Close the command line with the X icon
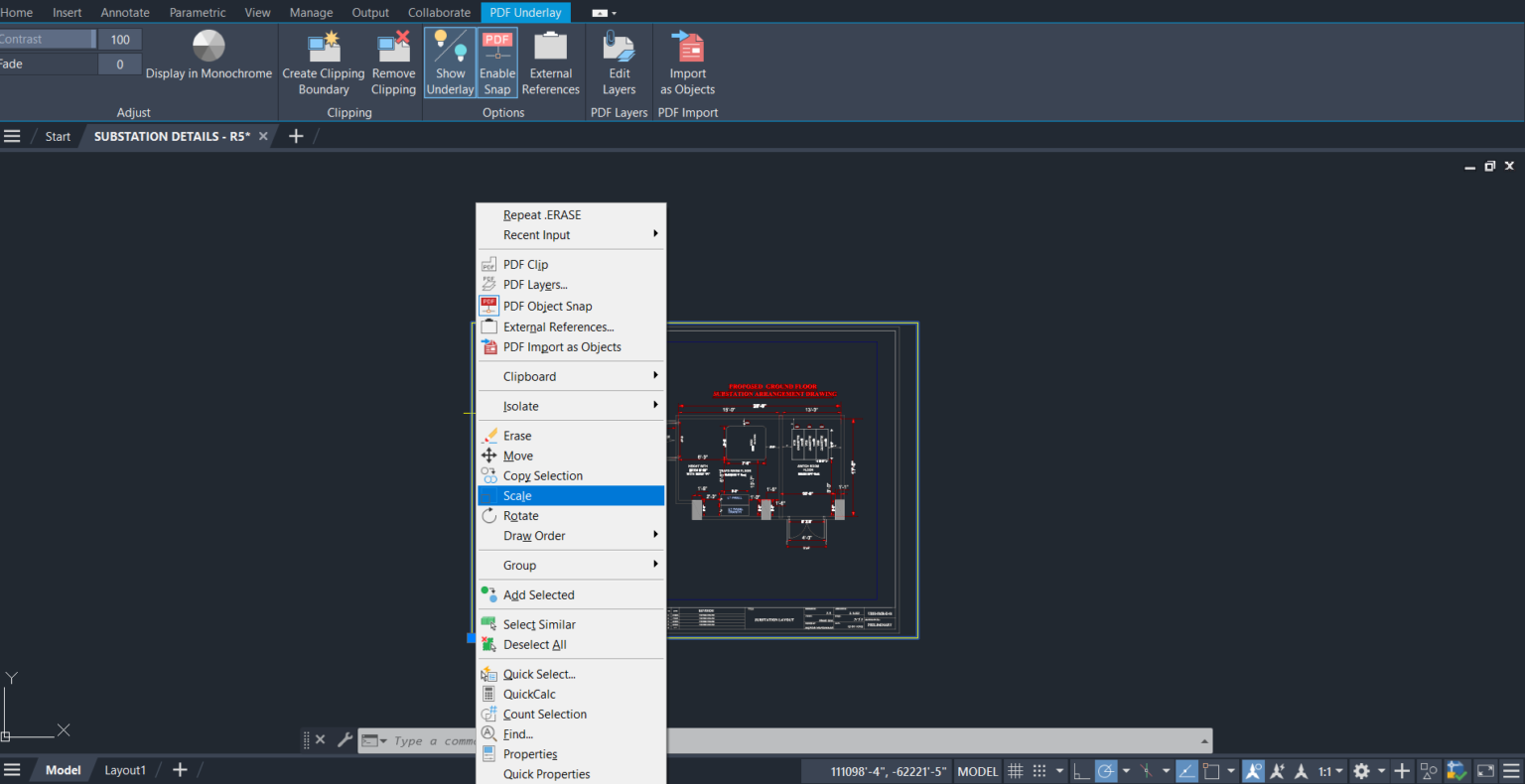 [320, 739]
